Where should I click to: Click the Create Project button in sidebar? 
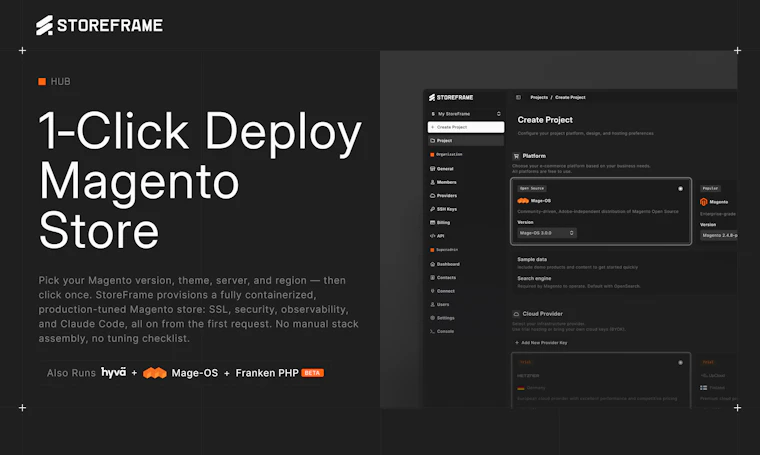(x=466, y=127)
